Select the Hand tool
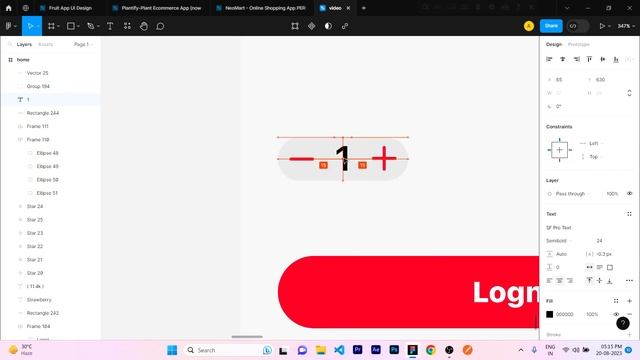Screen dimensions: 640x360 click(144, 26)
